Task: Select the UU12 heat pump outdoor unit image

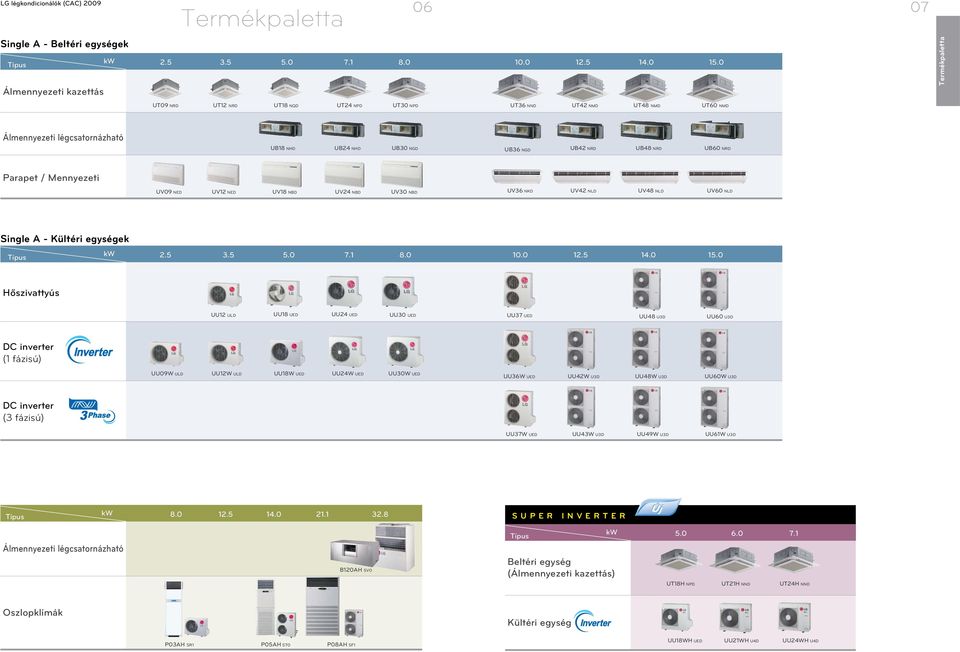Action: (x=224, y=294)
